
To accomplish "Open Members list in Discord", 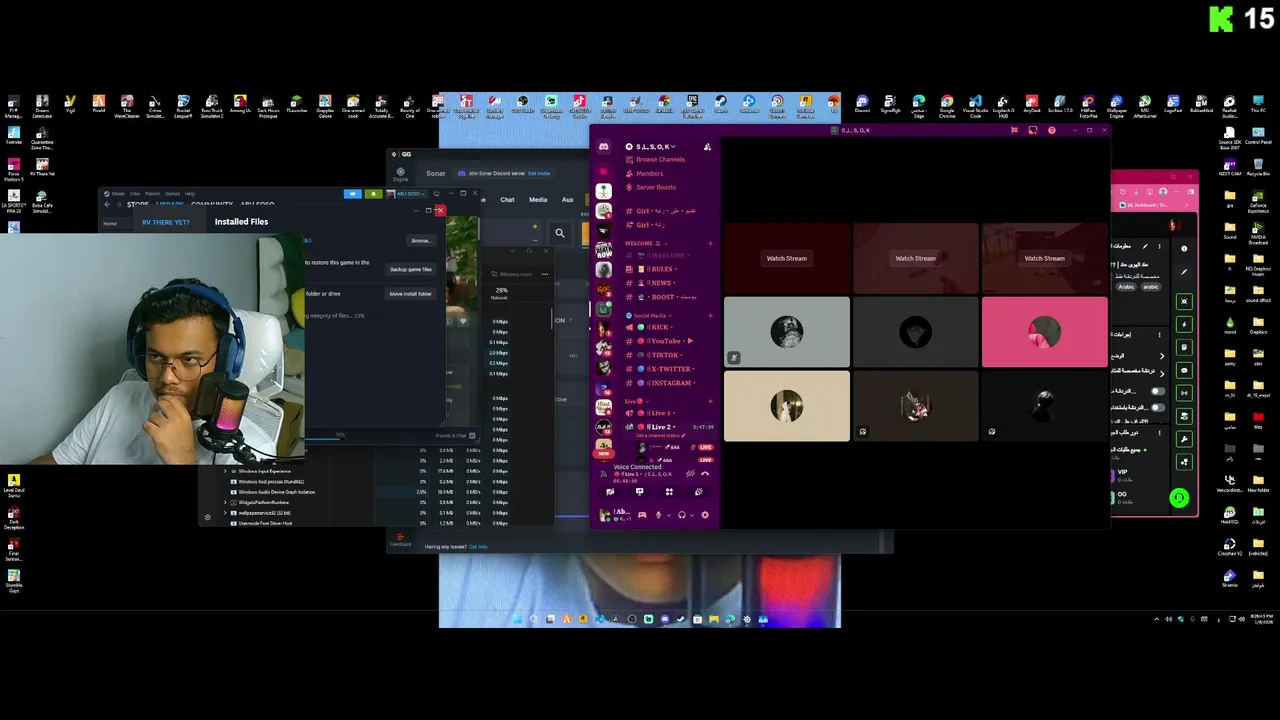I will coord(649,174).
